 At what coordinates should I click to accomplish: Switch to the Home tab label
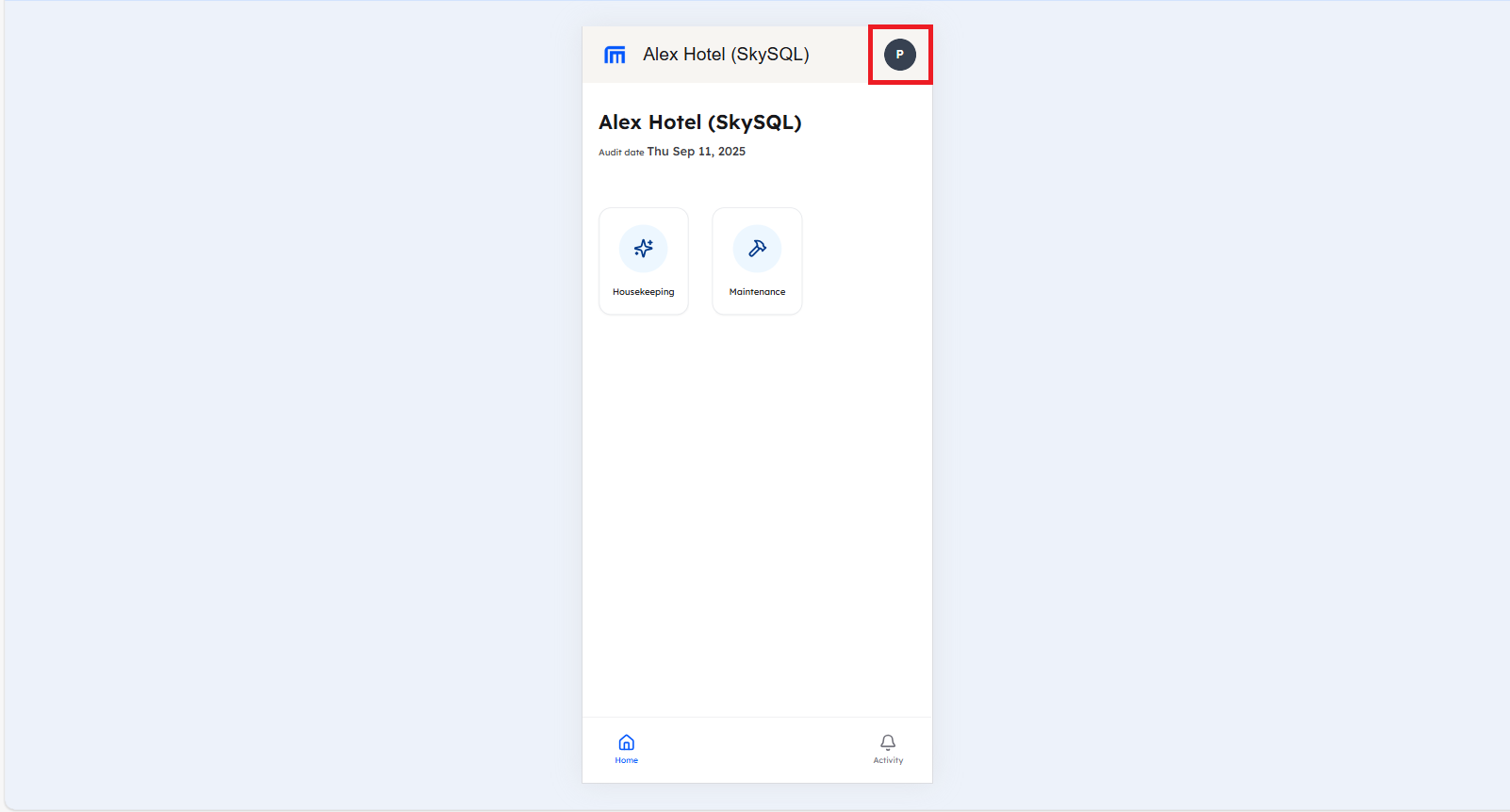click(x=627, y=760)
